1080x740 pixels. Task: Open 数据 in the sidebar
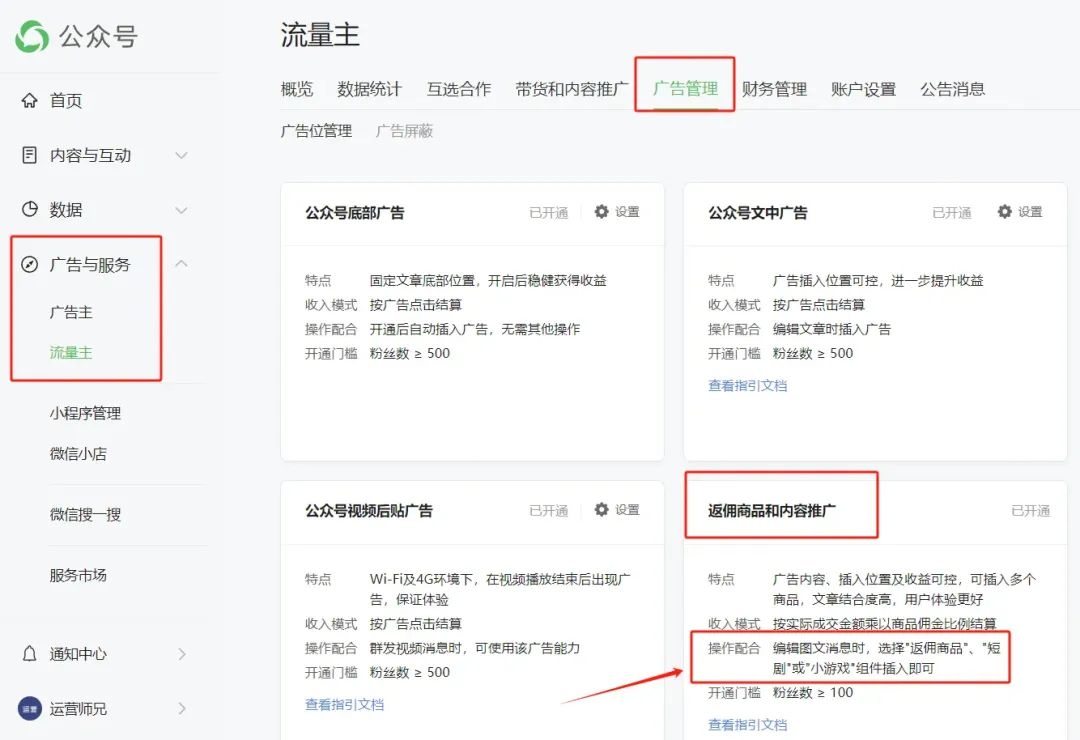[66, 209]
